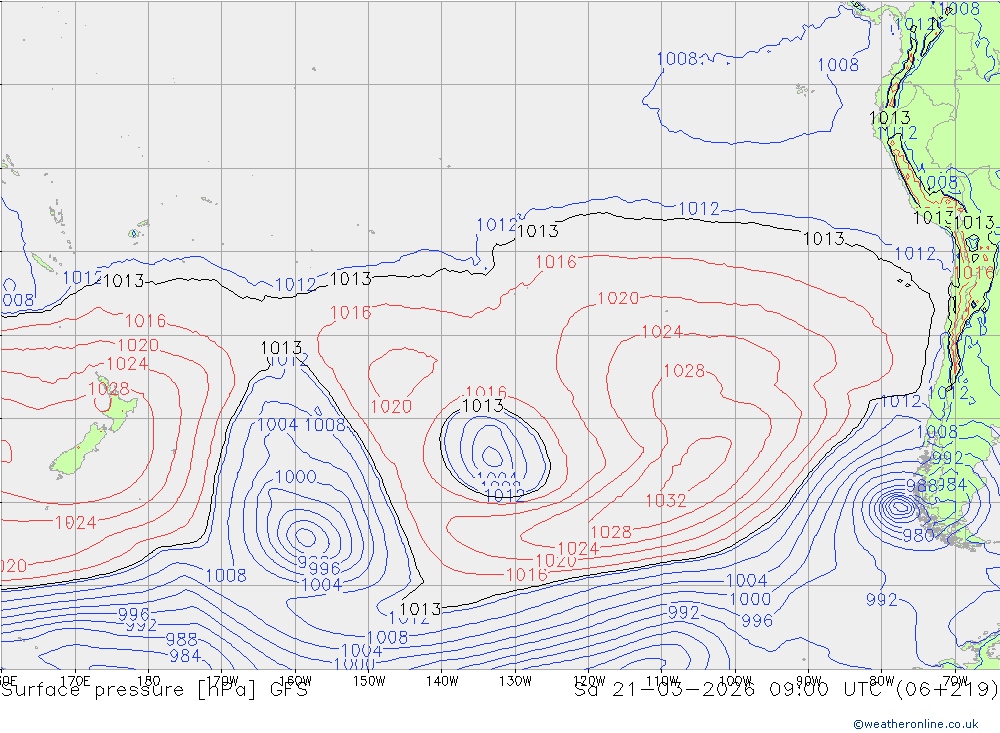Select the 90W longitude axis label
Screen dimensions: 1000x733
pyautogui.click(x=809, y=681)
